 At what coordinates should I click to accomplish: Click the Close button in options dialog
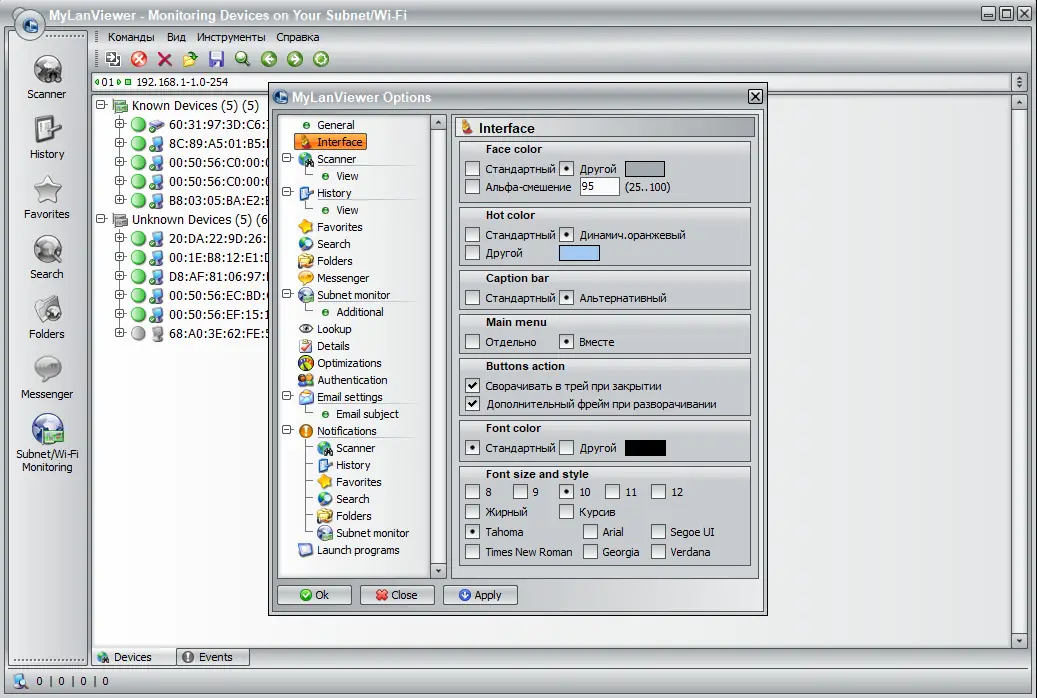tap(397, 595)
